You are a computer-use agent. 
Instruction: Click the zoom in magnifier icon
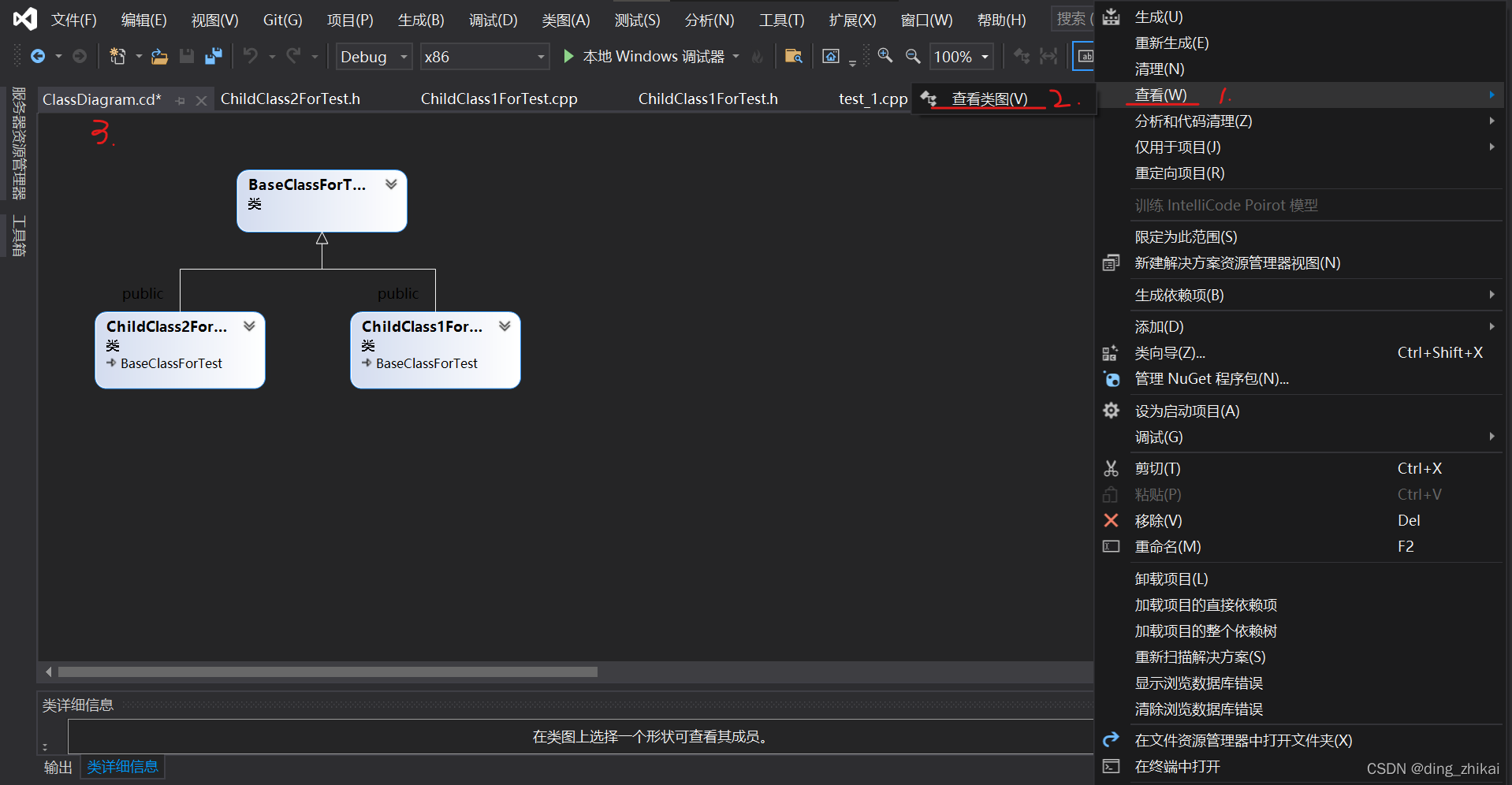885,55
